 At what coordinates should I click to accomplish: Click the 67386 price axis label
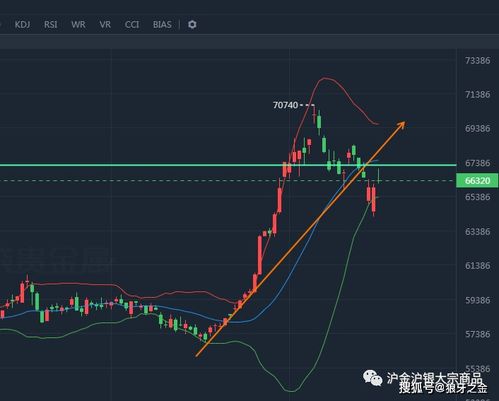(x=478, y=163)
